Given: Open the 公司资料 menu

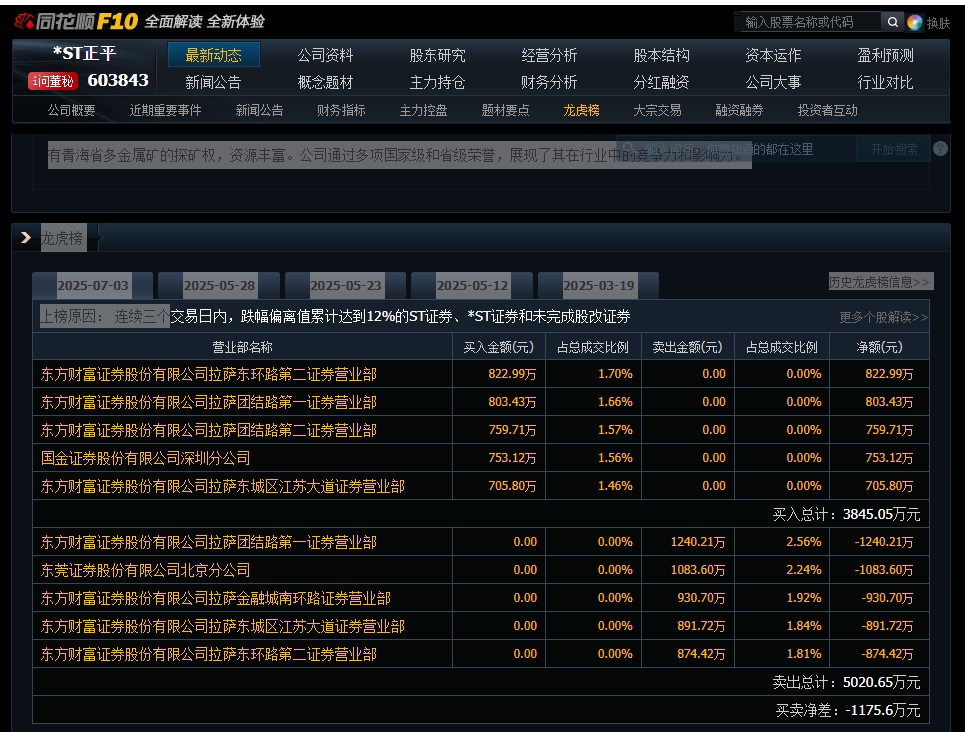Looking at the screenshot, I should [x=326, y=55].
